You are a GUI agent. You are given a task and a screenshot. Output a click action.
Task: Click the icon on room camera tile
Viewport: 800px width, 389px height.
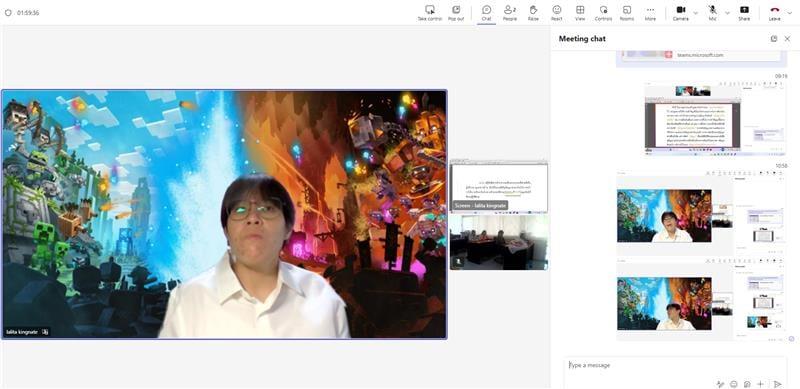[x=458, y=261]
